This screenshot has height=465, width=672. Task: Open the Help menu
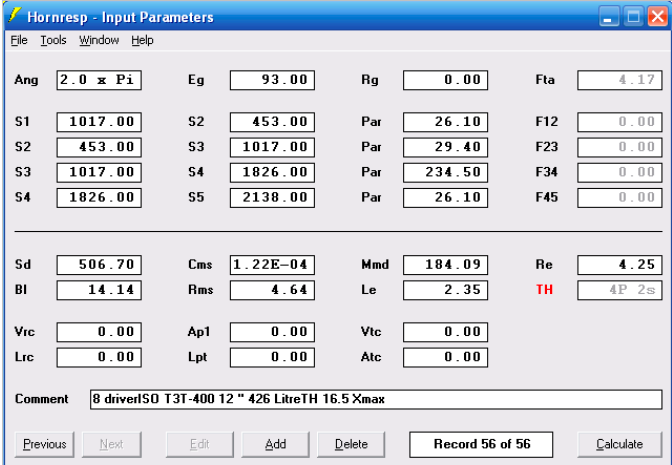point(142,40)
